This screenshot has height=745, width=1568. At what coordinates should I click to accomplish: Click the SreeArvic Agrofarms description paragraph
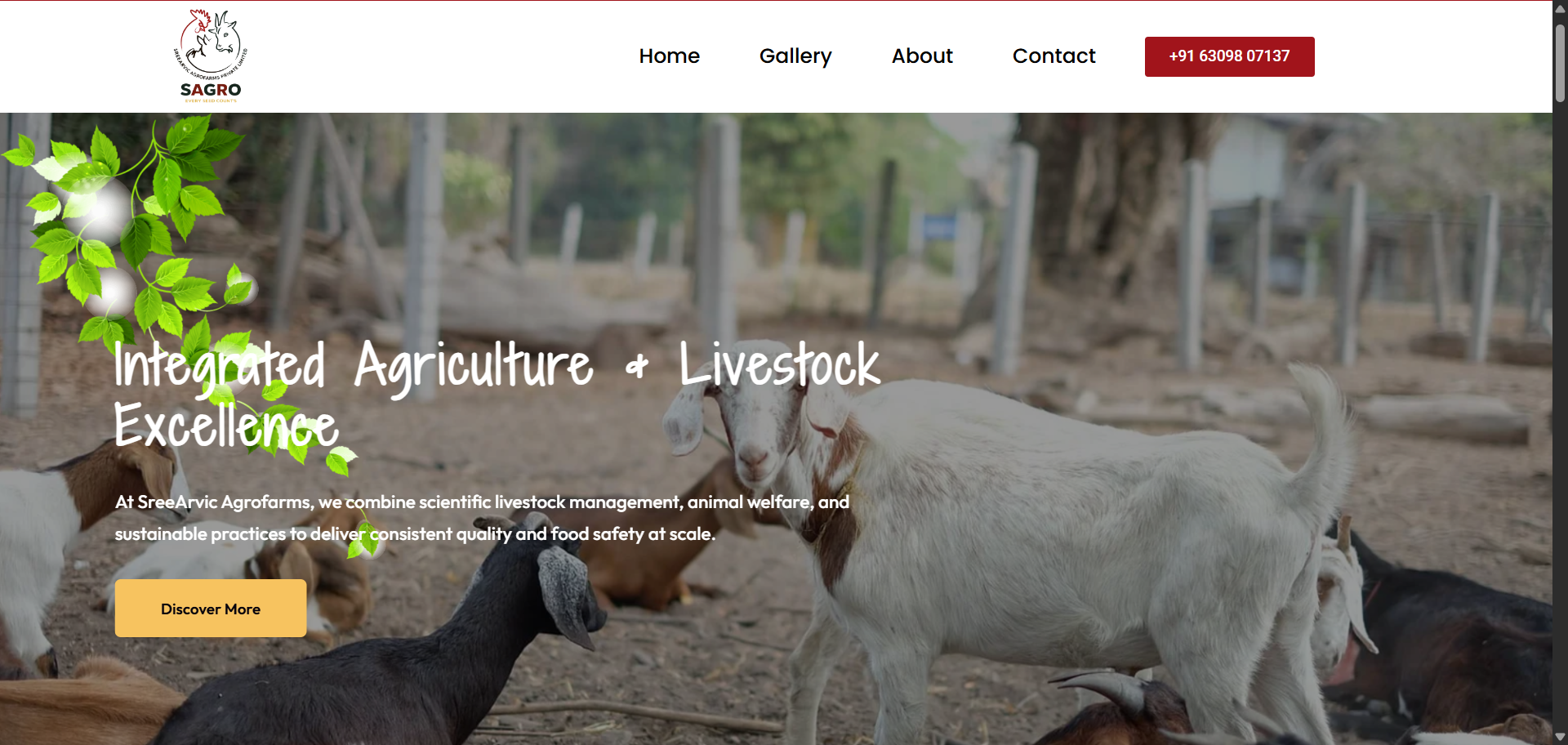coord(482,518)
